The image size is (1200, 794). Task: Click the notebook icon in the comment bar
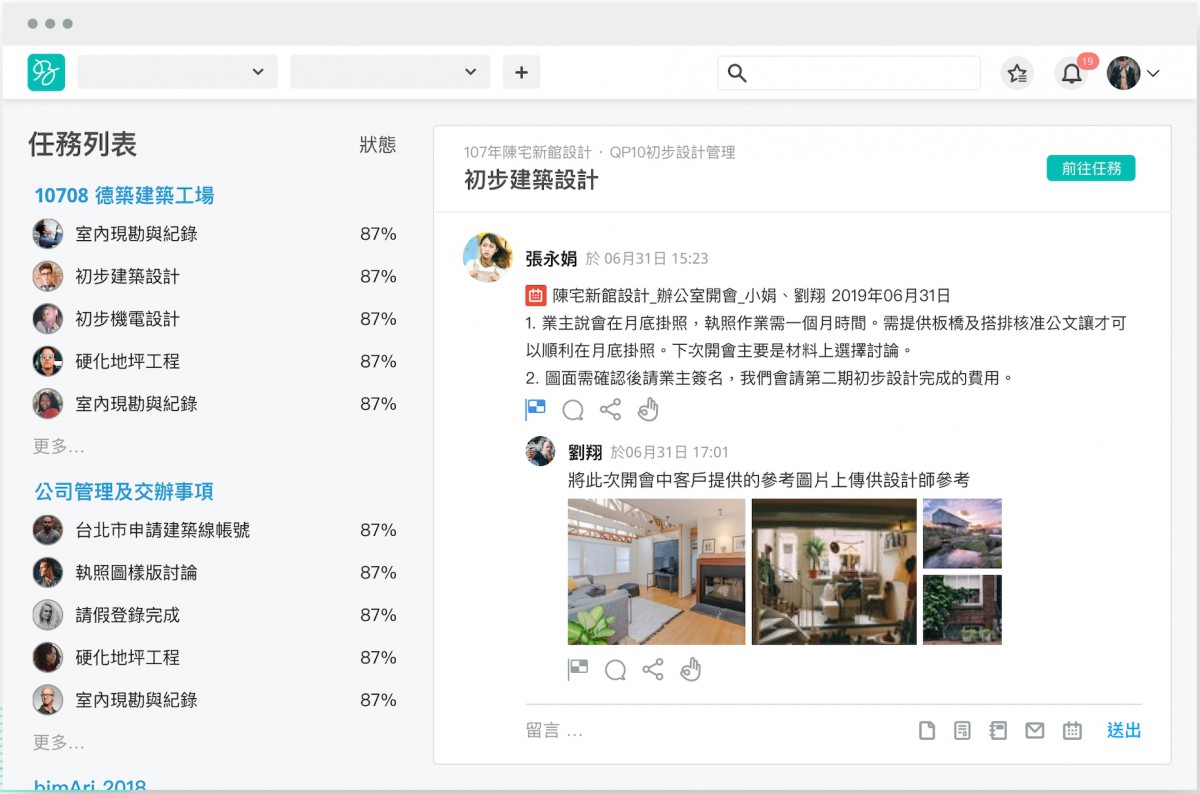(997, 731)
